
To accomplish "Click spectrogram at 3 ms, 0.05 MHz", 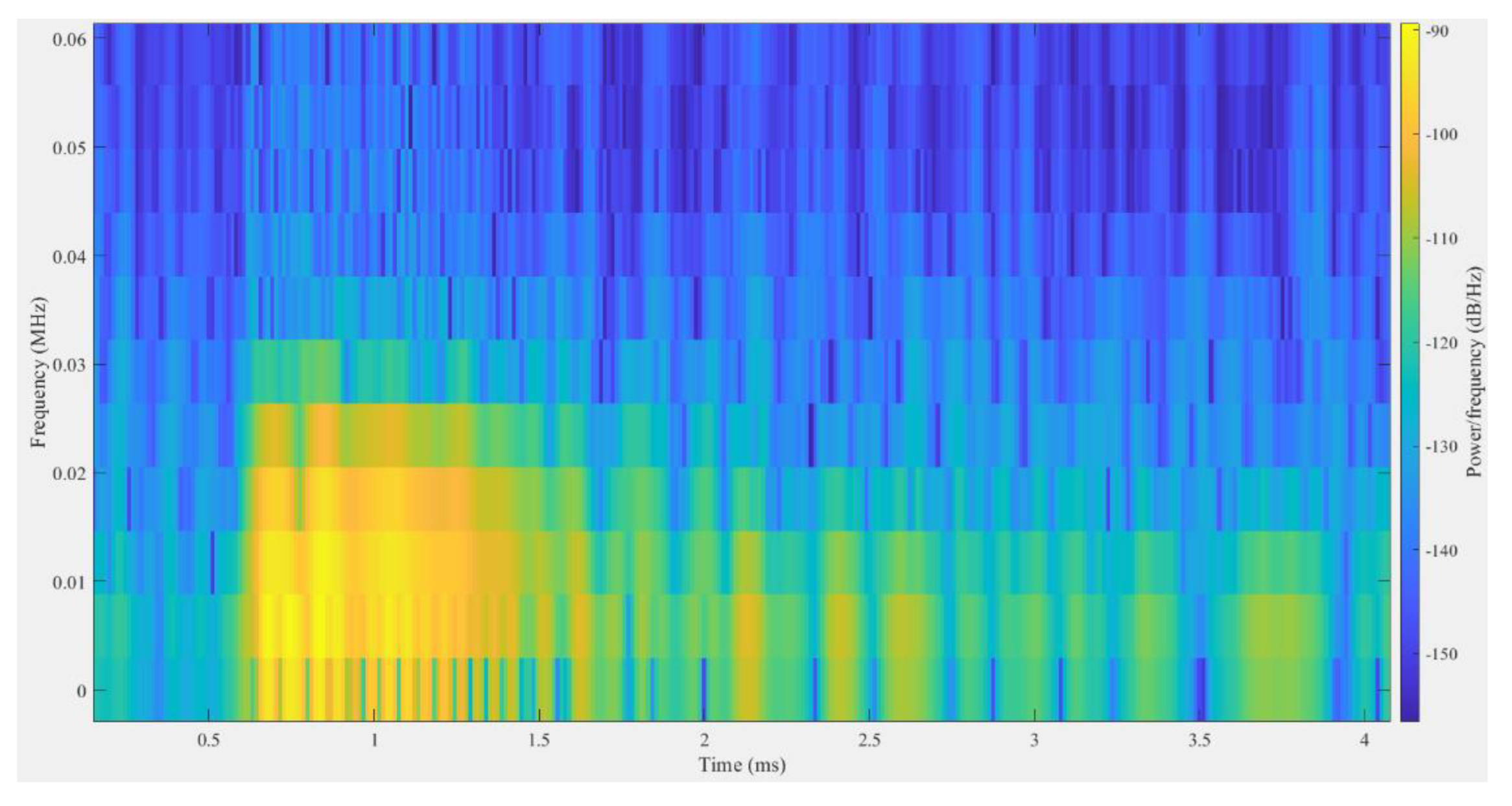I will tap(1035, 147).
